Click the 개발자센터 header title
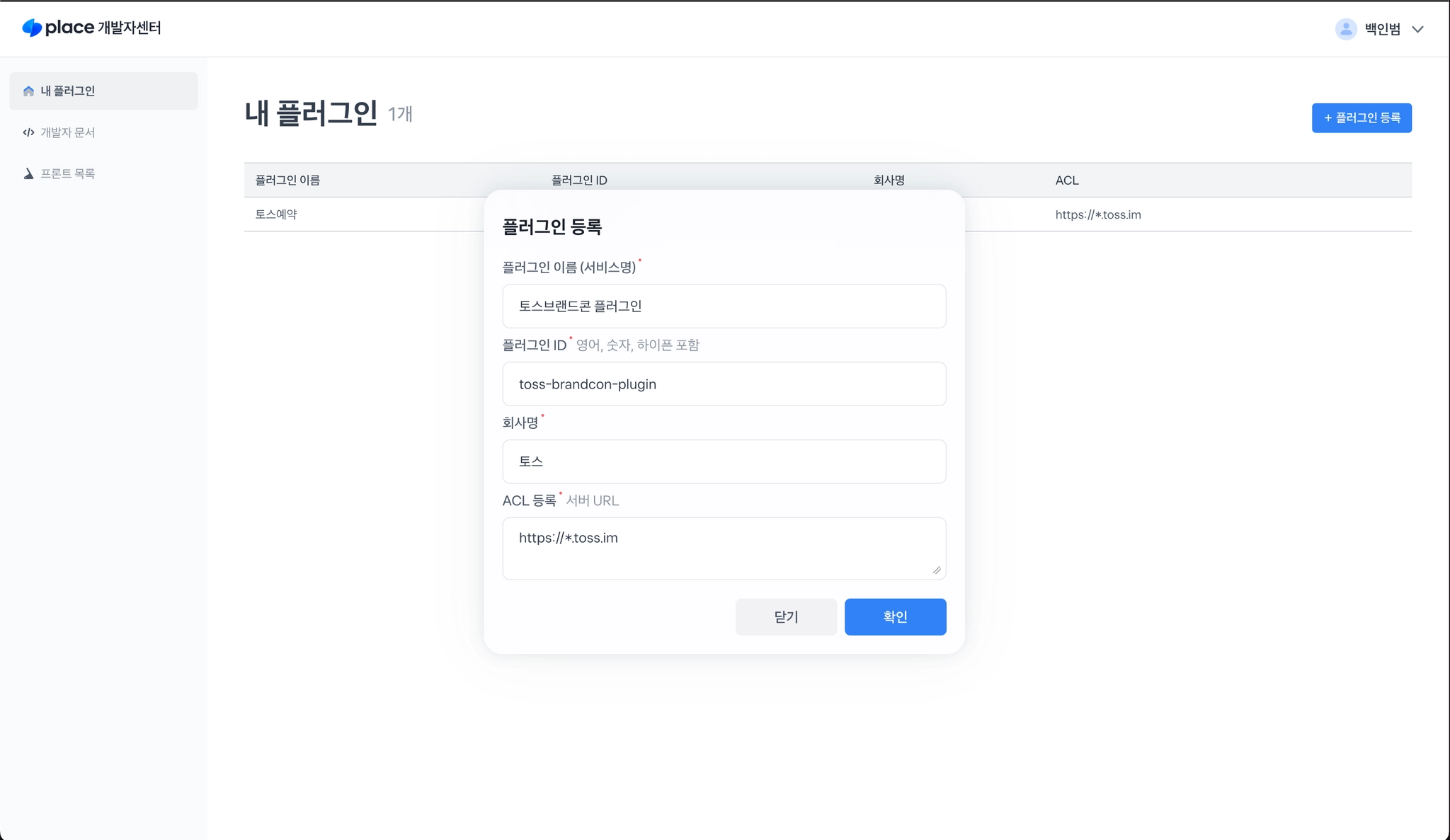 tap(130, 28)
